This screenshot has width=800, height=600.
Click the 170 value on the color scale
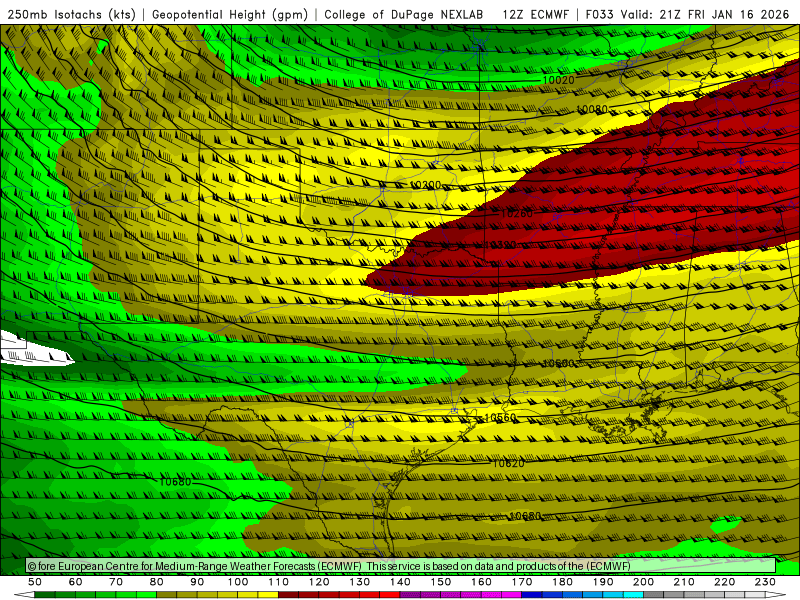(x=521, y=582)
